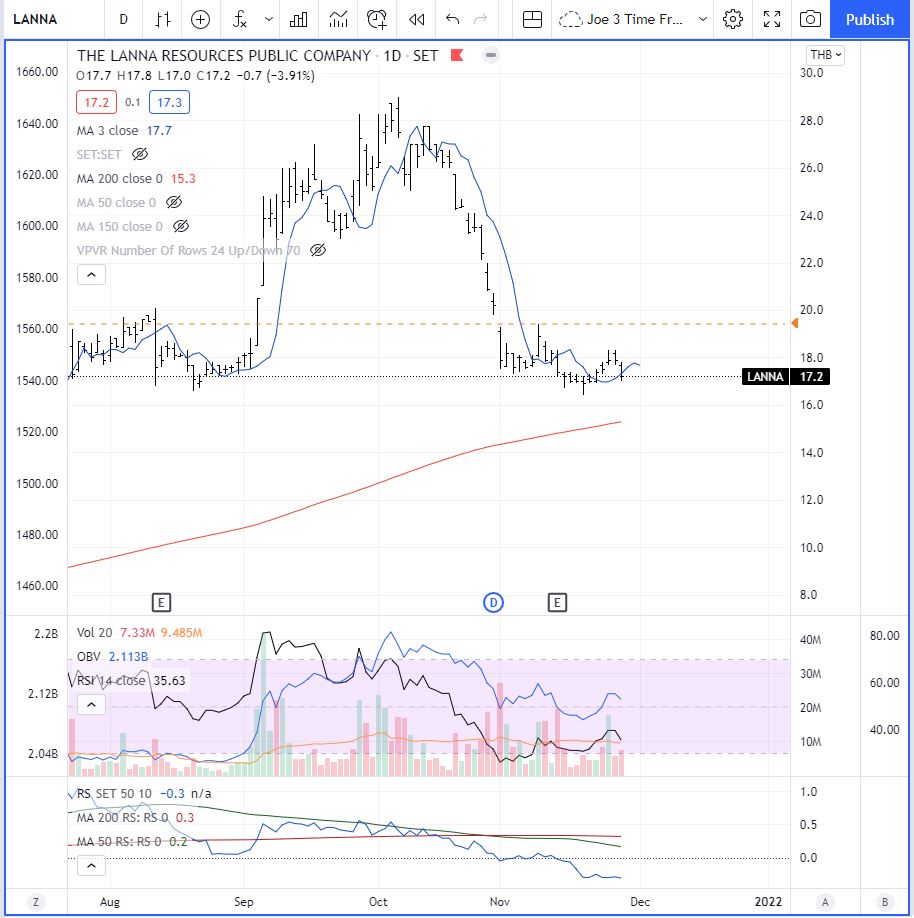Screen dimensions: 914x918
Task: Collapse the volume pane indicator legend
Action: coord(91,704)
